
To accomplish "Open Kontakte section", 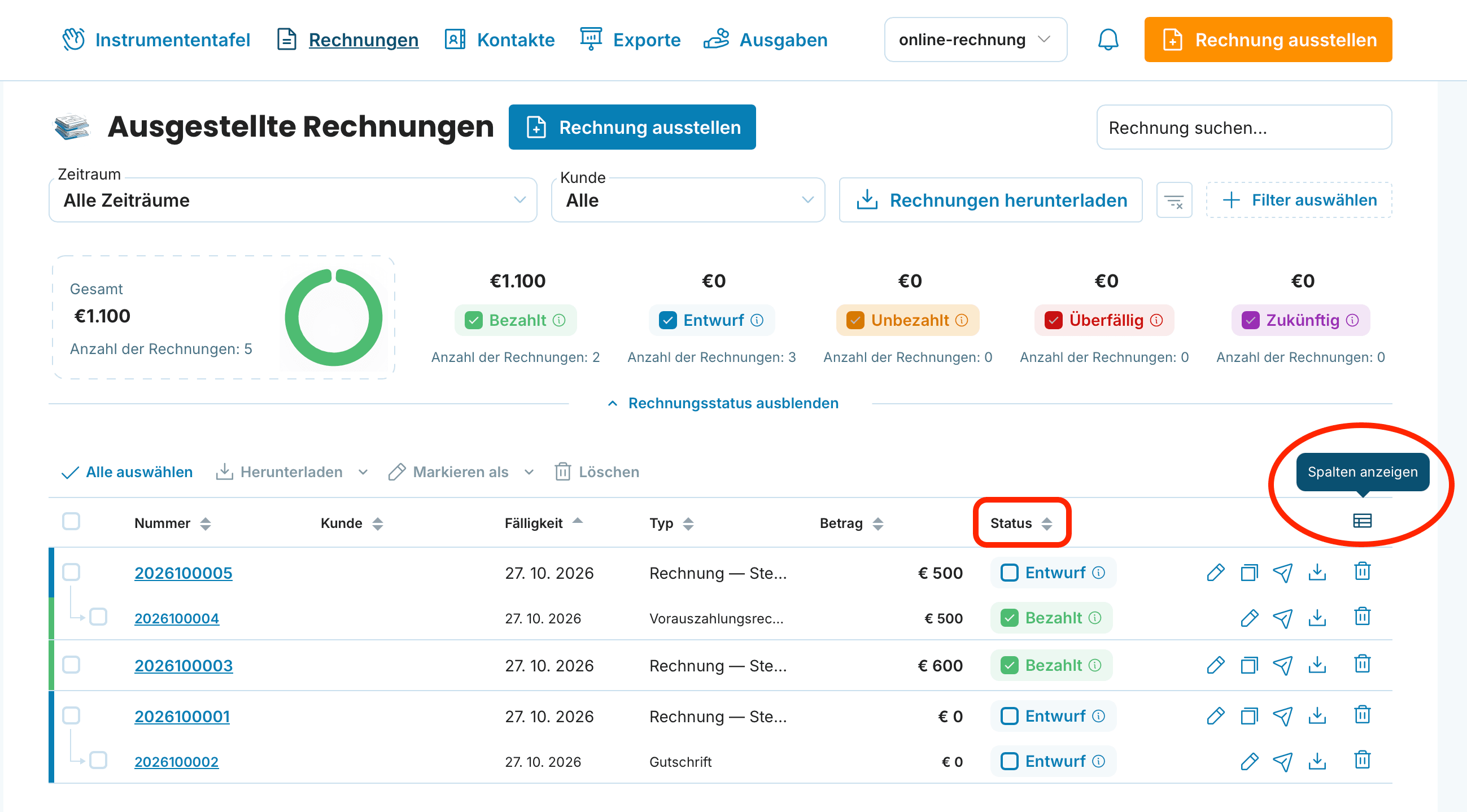I will [499, 40].
